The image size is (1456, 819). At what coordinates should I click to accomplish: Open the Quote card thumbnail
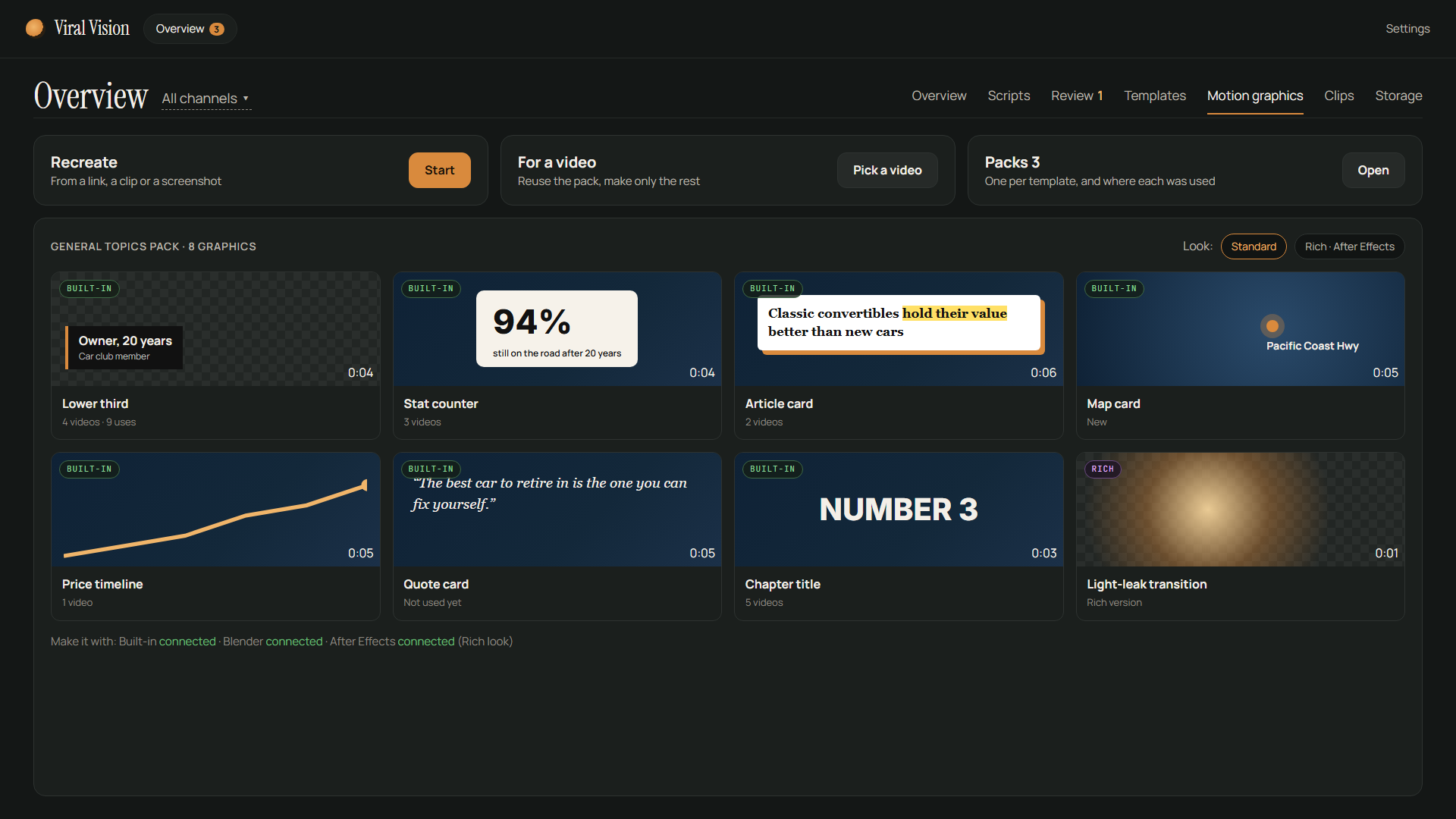click(557, 509)
